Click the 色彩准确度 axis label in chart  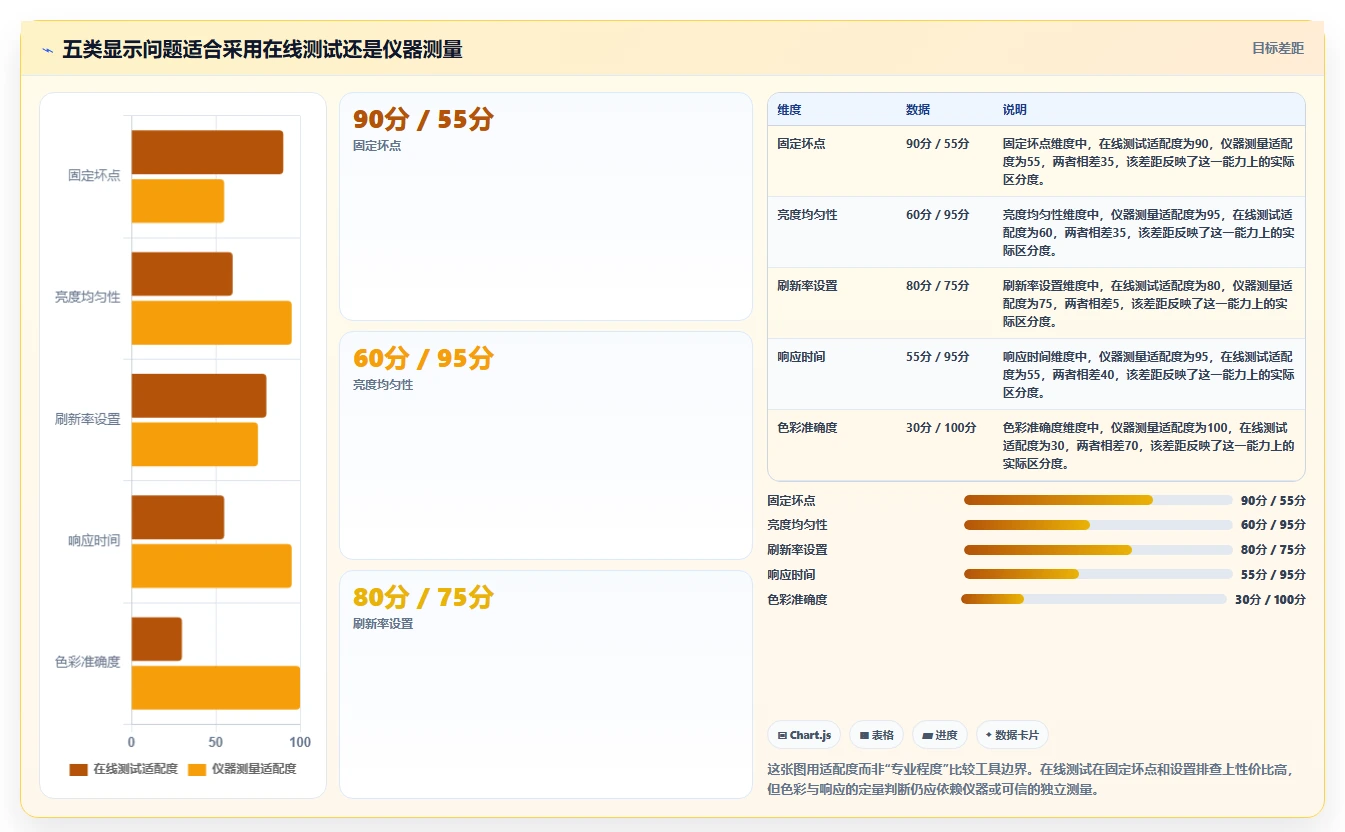click(x=88, y=662)
